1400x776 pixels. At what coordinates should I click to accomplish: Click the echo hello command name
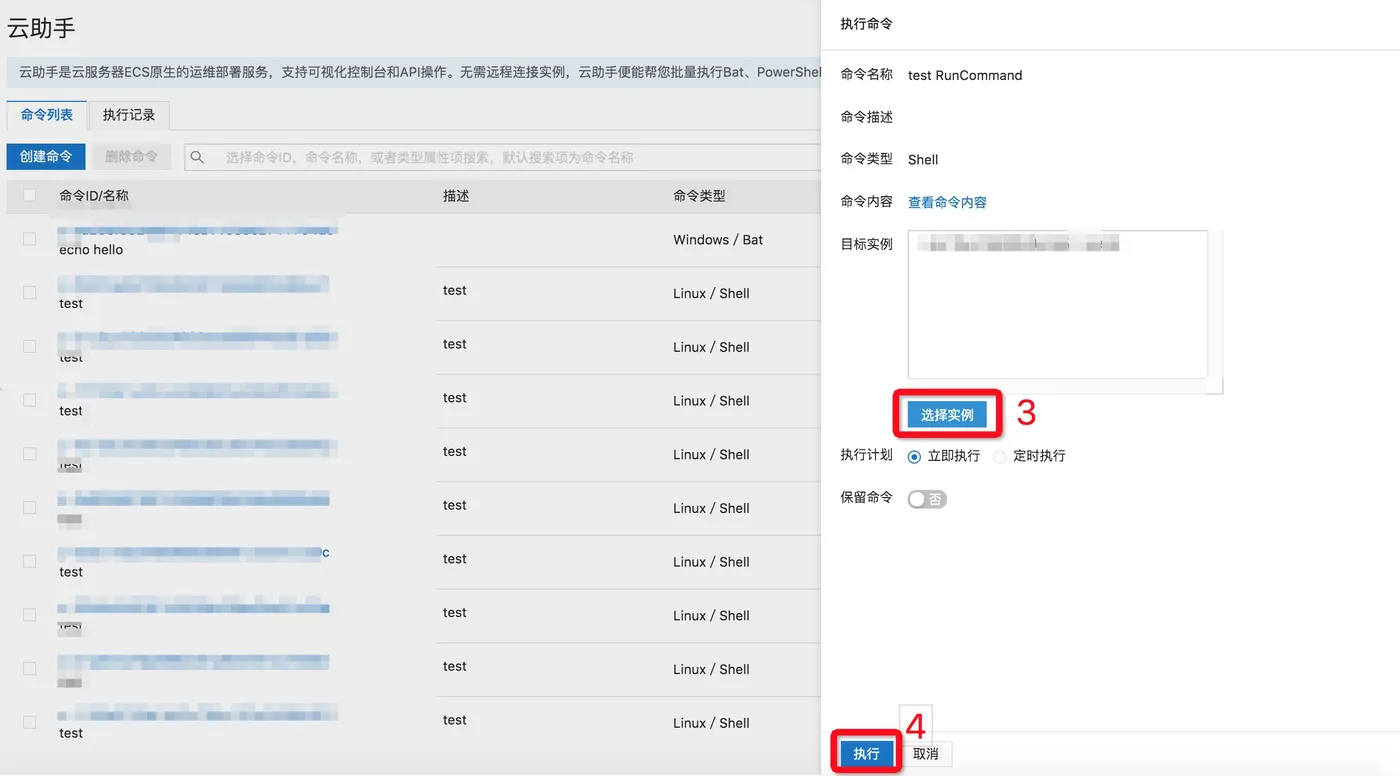click(91, 250)
